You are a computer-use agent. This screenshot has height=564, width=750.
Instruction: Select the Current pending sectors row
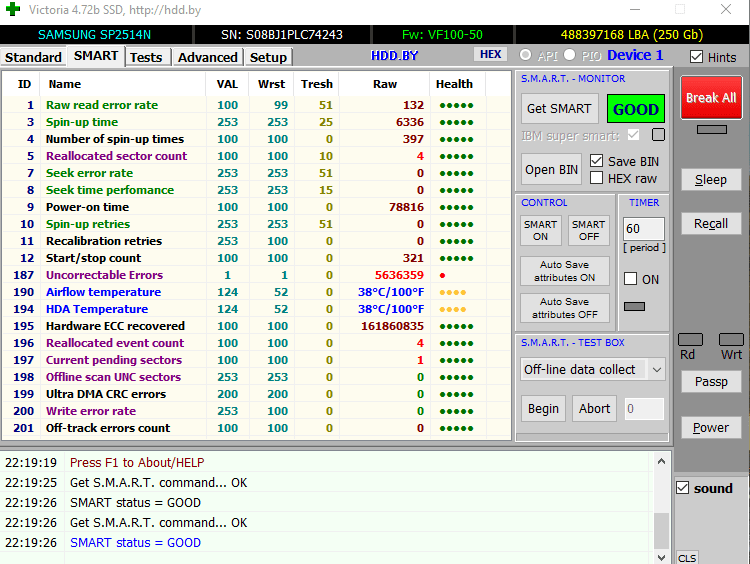click(257, 360)
